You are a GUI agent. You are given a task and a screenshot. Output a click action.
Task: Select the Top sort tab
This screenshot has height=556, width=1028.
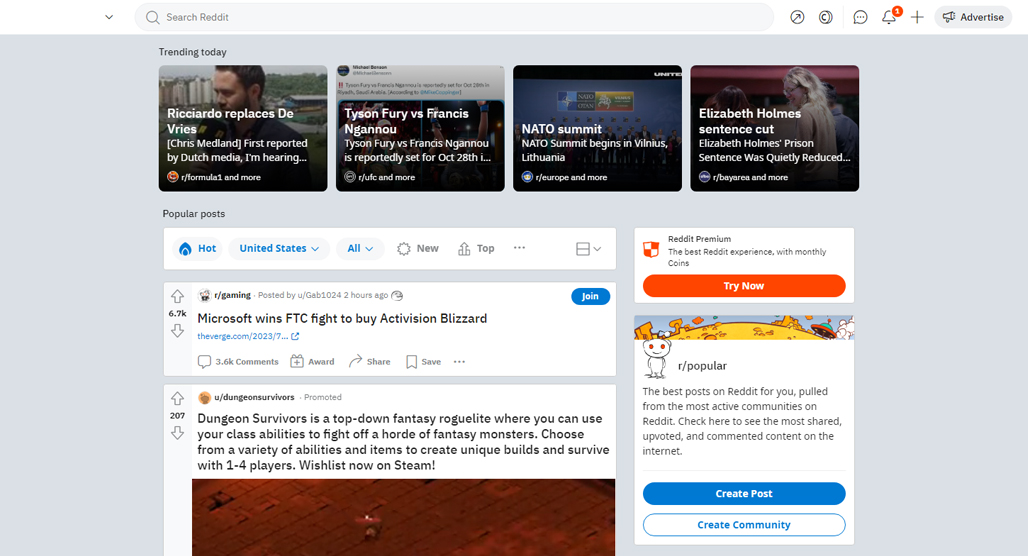[476, 248]
